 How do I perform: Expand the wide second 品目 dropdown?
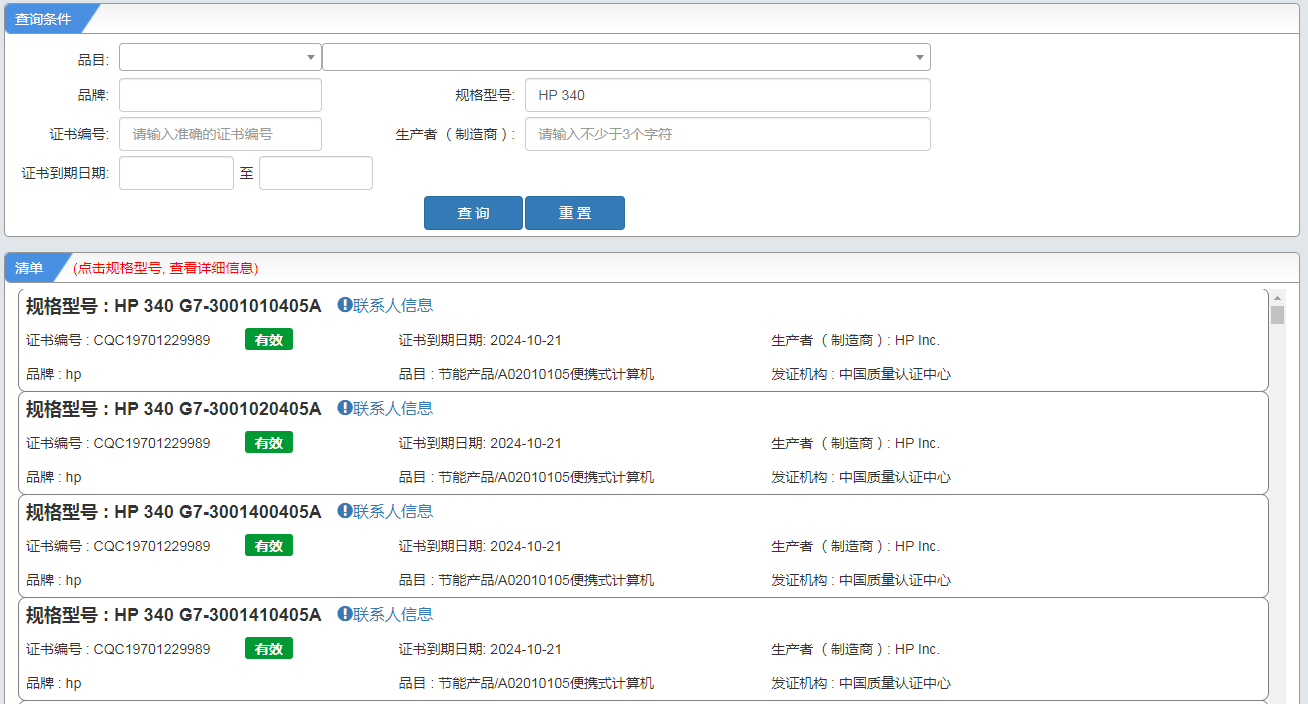point(626,57)
